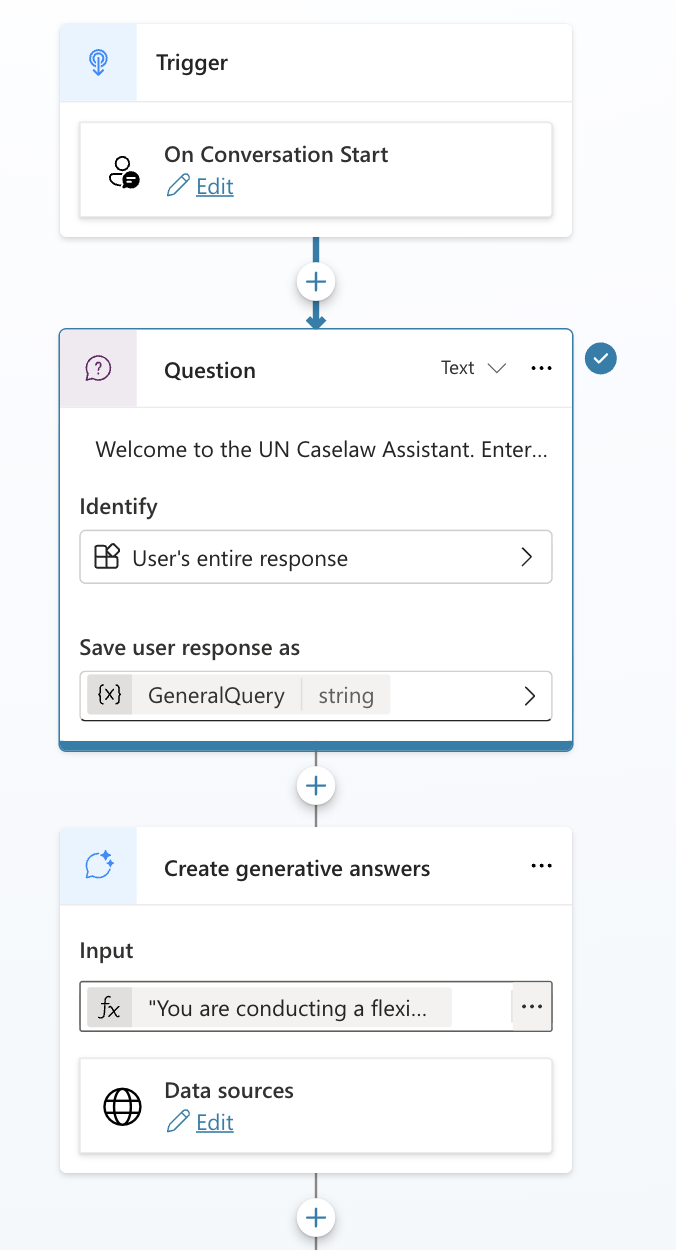Open the Text type dropdown in Question
The height and width of the screenshot is (1250, 676).
point(474,368)
